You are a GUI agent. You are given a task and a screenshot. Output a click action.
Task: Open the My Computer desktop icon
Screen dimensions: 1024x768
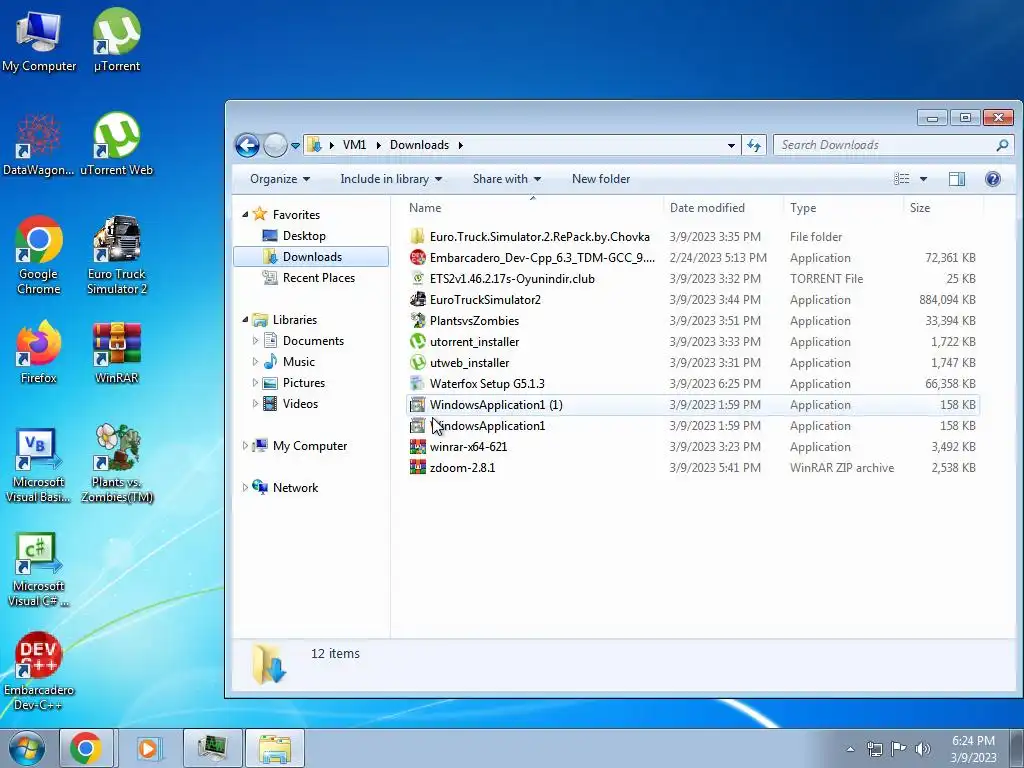tap(39, 41)
